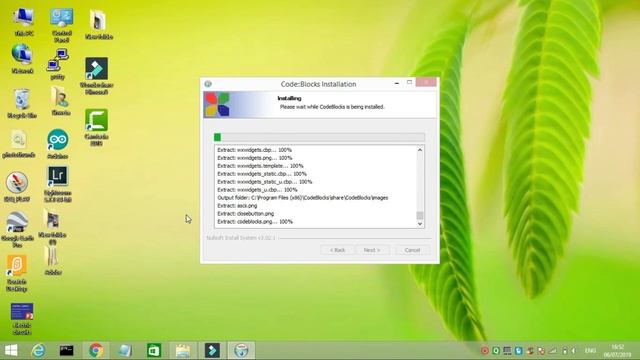Viewport: 640px width, 360px height.
Task: Switch to Filmora on the taskbar
Action: point(212,350)
